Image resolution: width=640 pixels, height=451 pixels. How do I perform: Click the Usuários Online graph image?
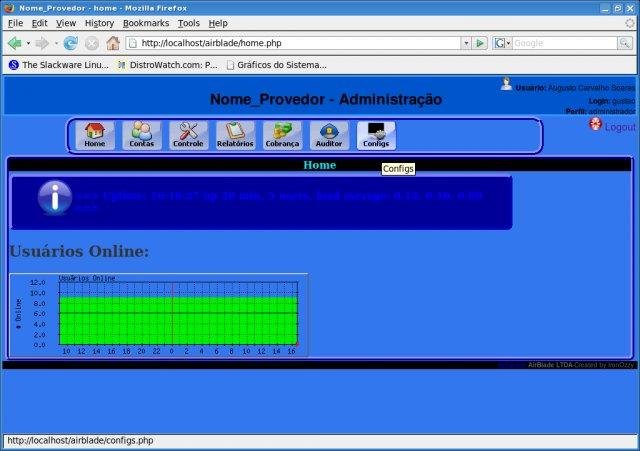(159, 315)
